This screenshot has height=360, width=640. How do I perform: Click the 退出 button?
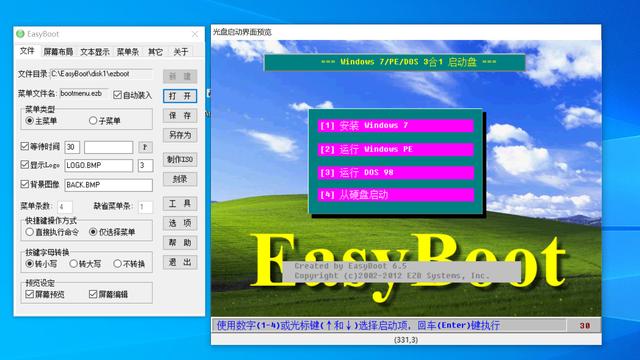click(x=180, y=262)
